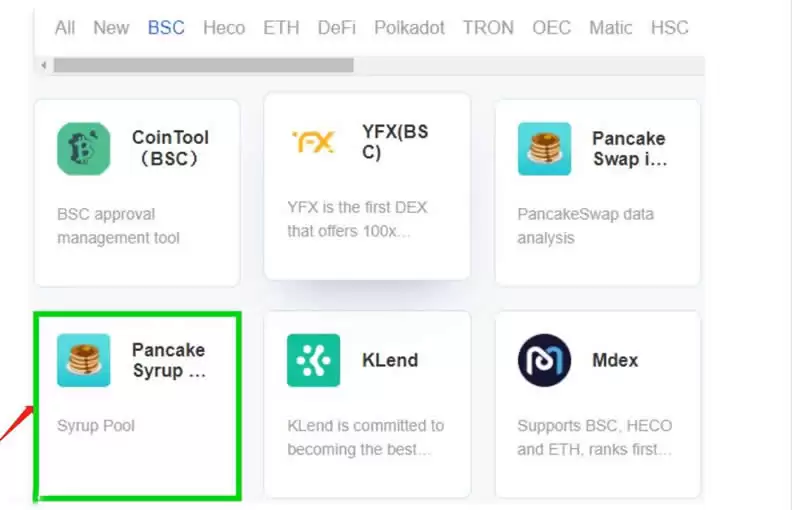800x510 pixels.
Task: Open the Heco category tab
Action: (224, 28)
